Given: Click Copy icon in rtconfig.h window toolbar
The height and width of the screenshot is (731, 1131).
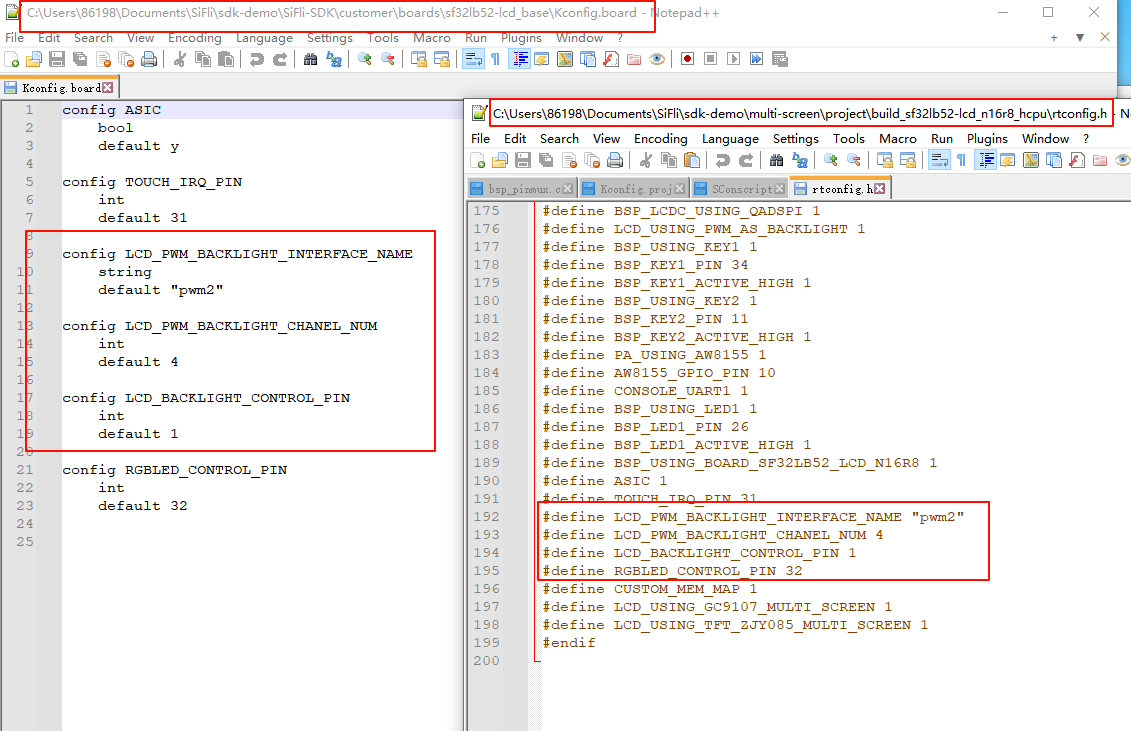Looking at the screenshot, I should coord(669,160).
